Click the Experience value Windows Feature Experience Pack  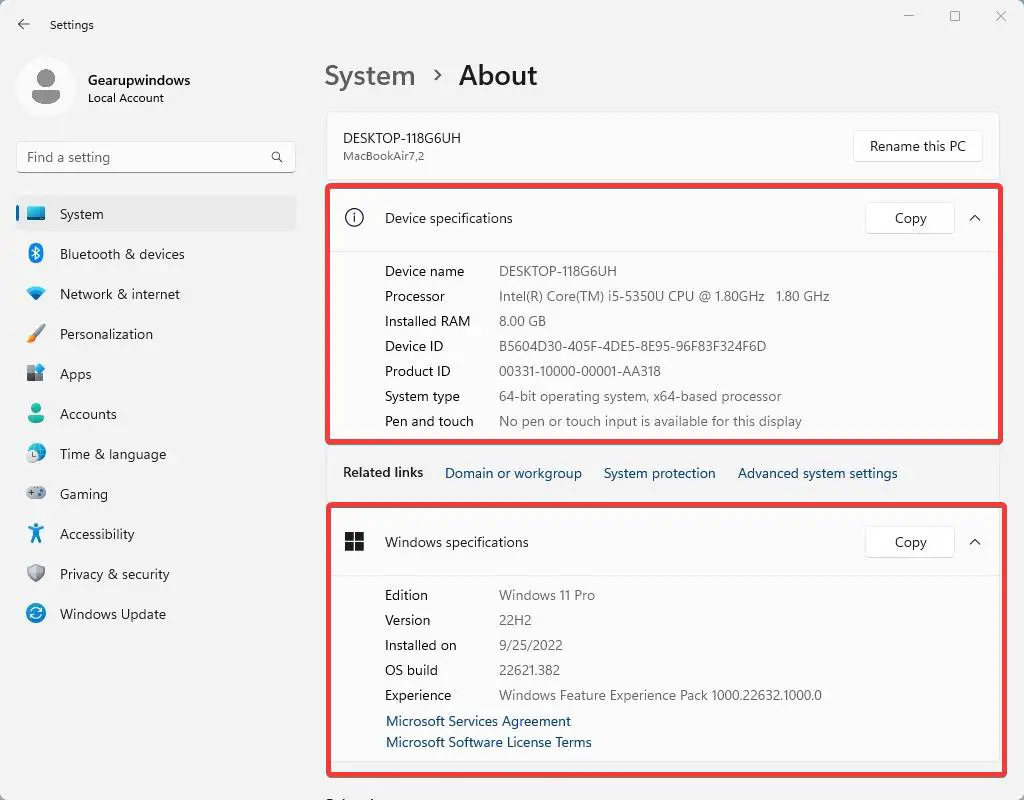[x=660, y=695]
